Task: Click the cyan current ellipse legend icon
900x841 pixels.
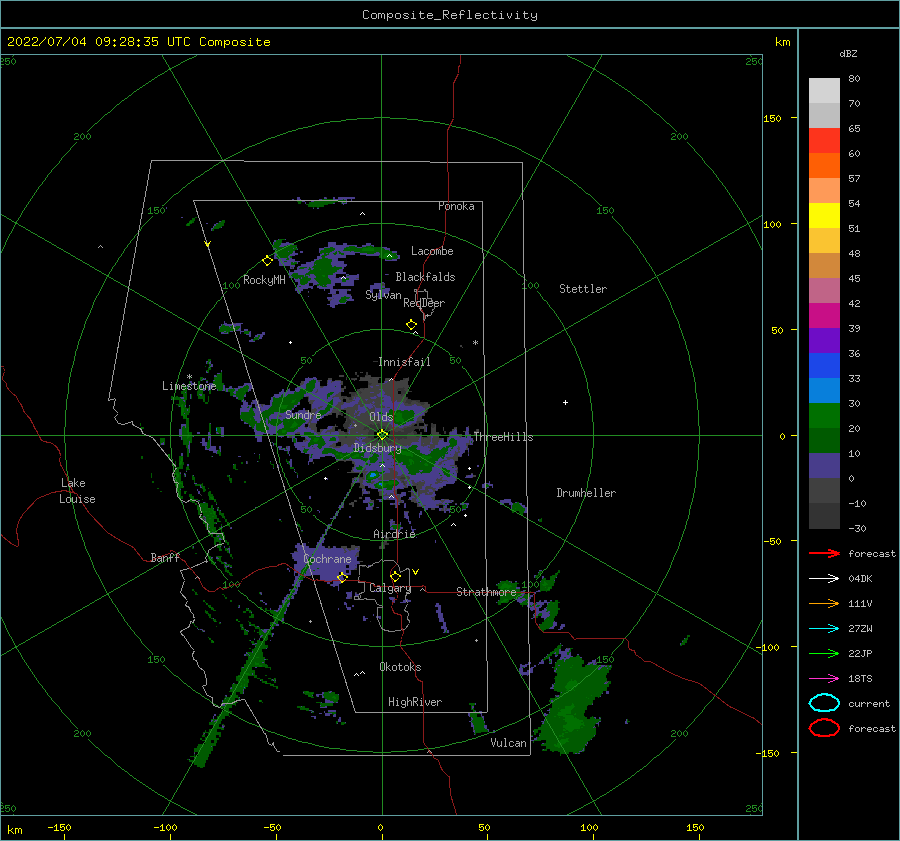Action: pos(824,703)
